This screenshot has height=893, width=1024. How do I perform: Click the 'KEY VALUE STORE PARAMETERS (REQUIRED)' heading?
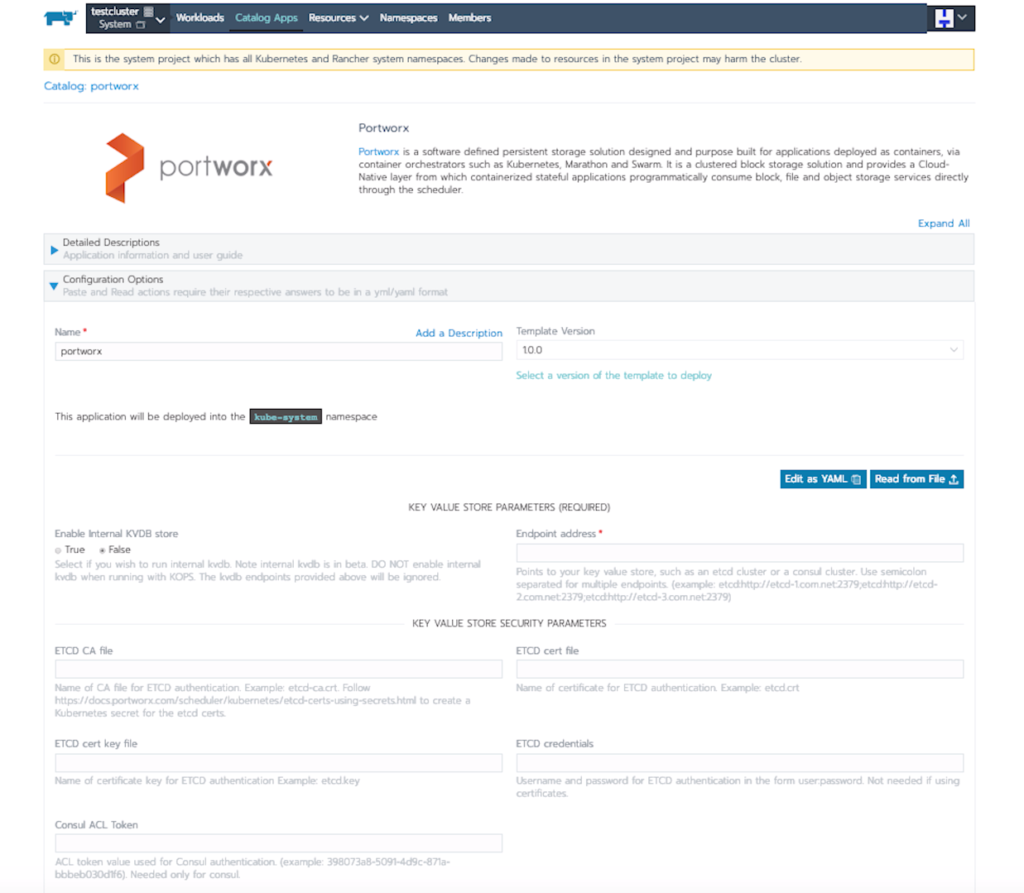pyautogui.click(x=509, y=508)
